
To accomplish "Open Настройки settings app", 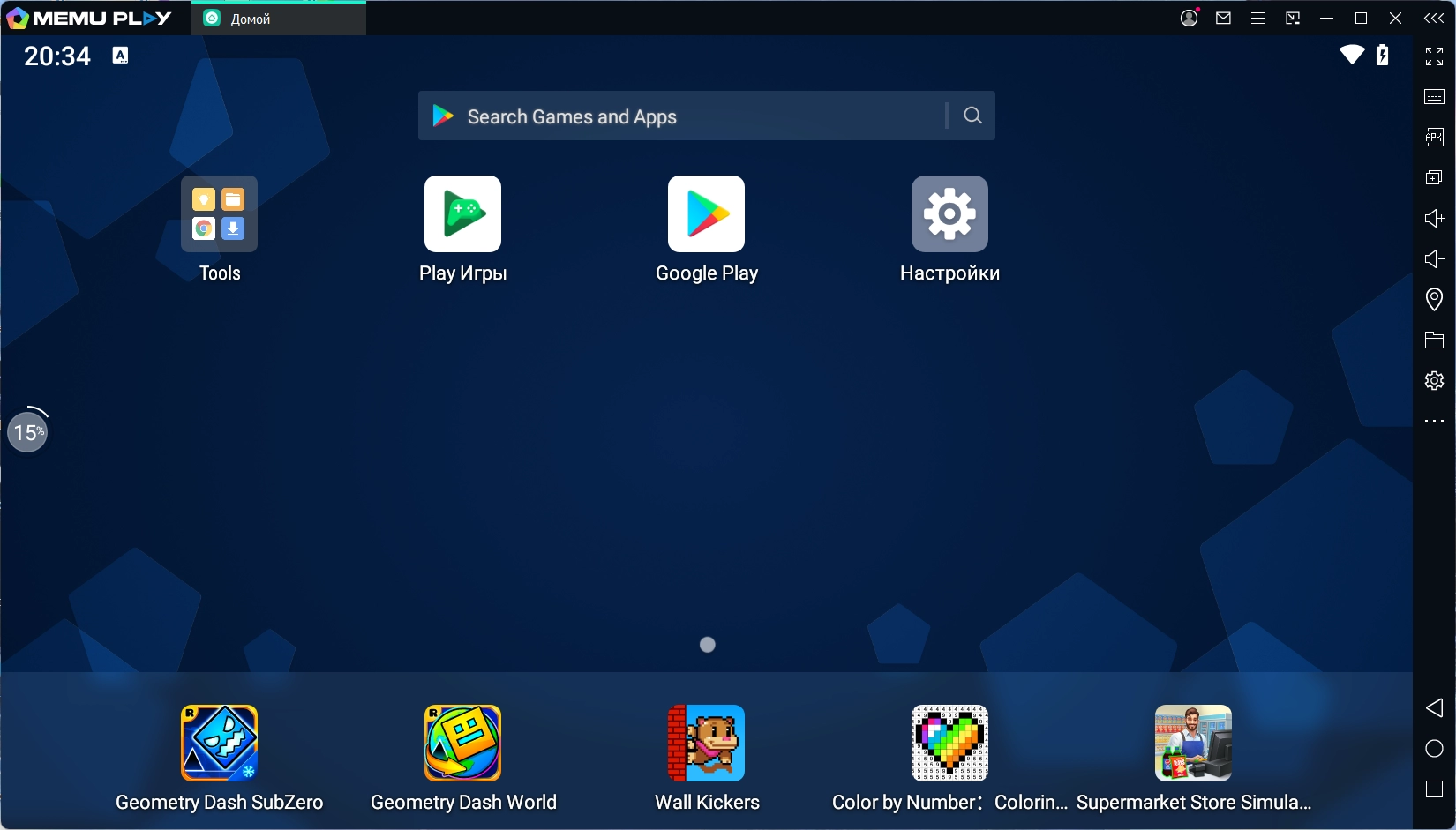I will 949,214.
